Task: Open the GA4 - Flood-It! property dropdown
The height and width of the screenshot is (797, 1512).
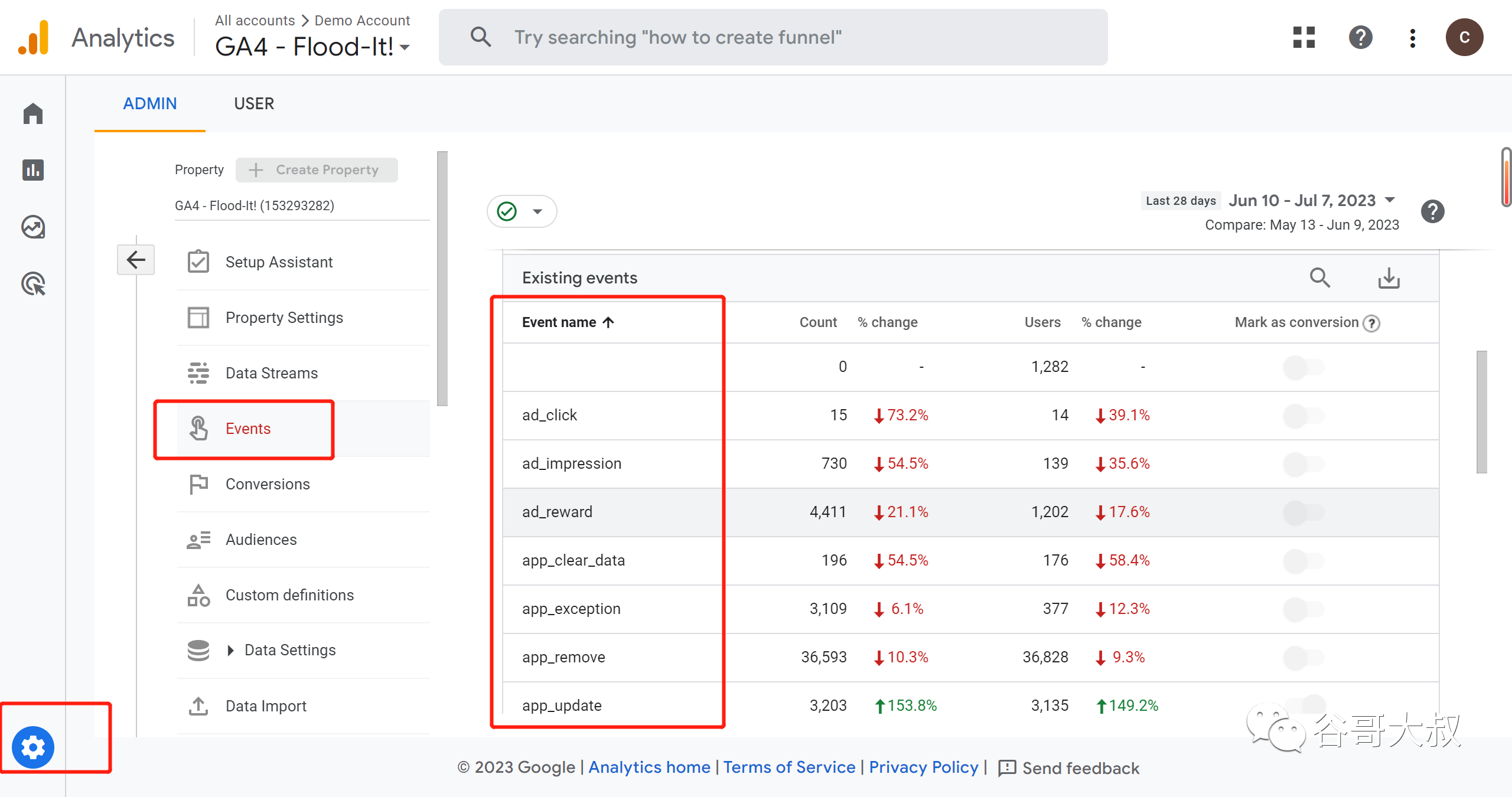Action: pyautogui.click(x=313, y=47)
